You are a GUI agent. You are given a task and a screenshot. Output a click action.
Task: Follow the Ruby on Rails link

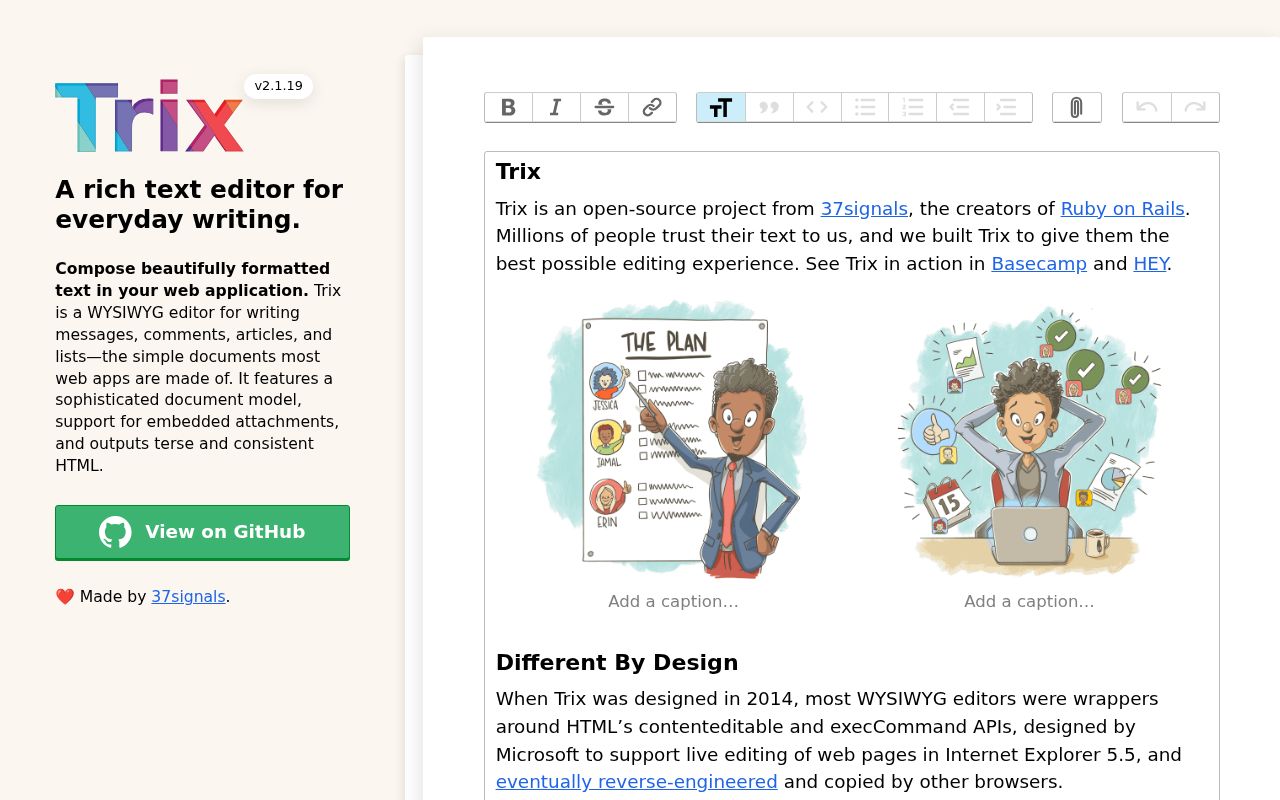click(x=1122, y=208)
